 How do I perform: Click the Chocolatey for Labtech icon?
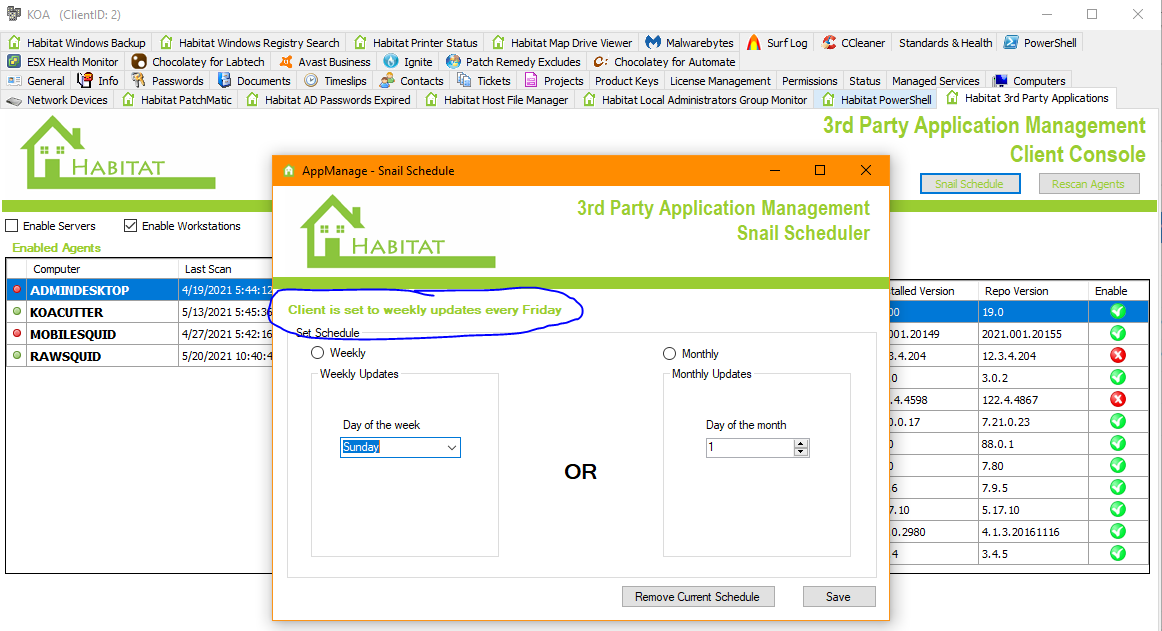(x=139, y=62)
